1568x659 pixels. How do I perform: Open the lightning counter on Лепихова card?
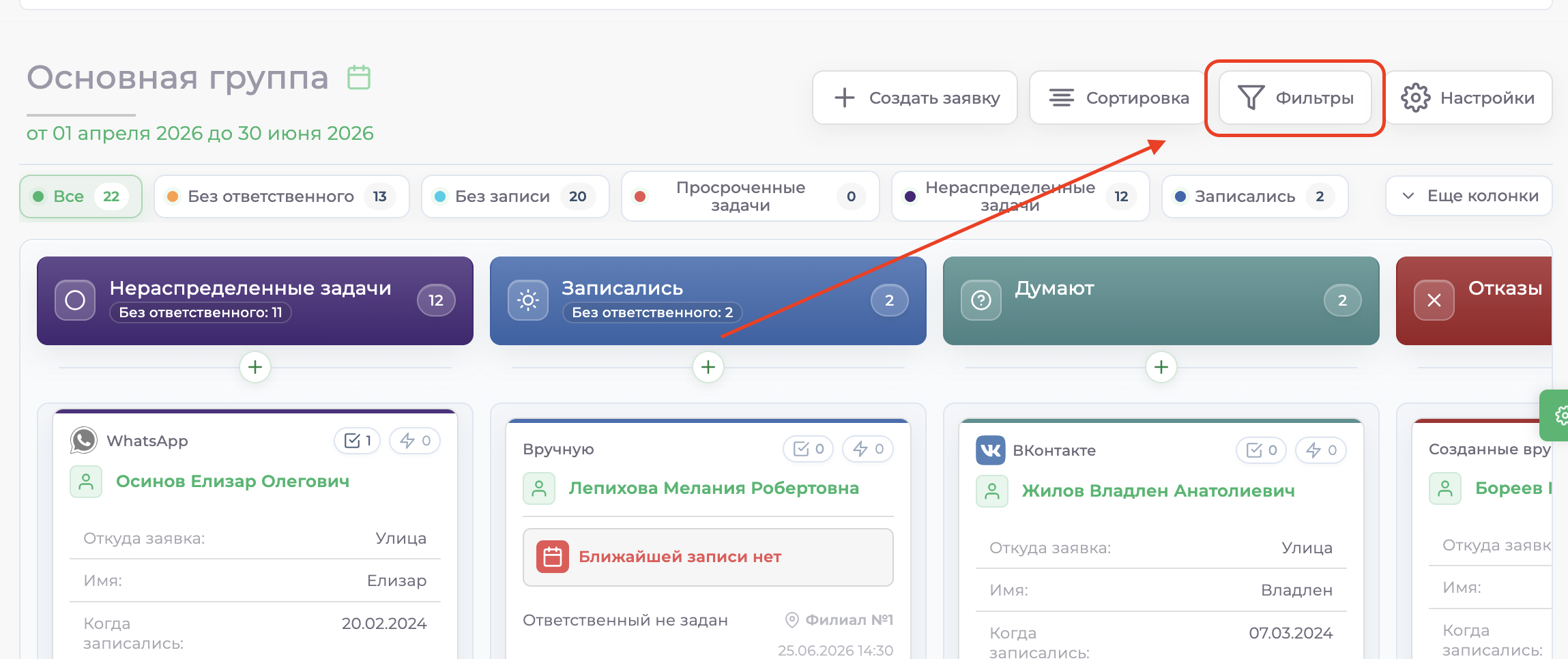(868, 449)
